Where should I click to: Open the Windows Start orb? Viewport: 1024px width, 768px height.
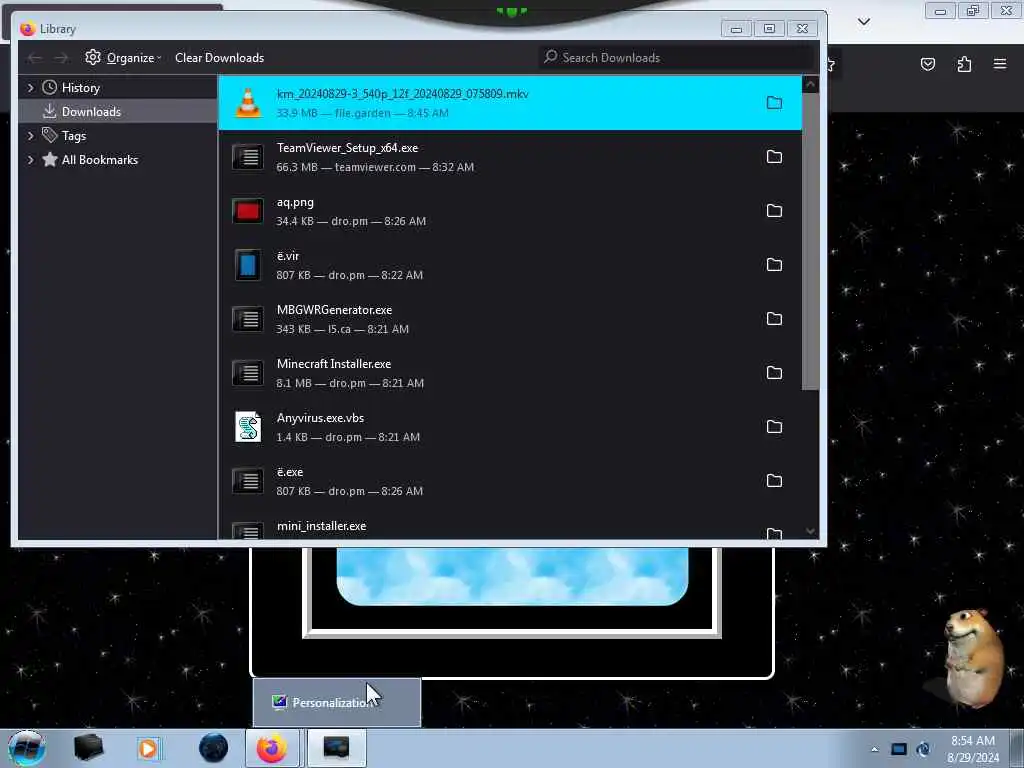27,748
